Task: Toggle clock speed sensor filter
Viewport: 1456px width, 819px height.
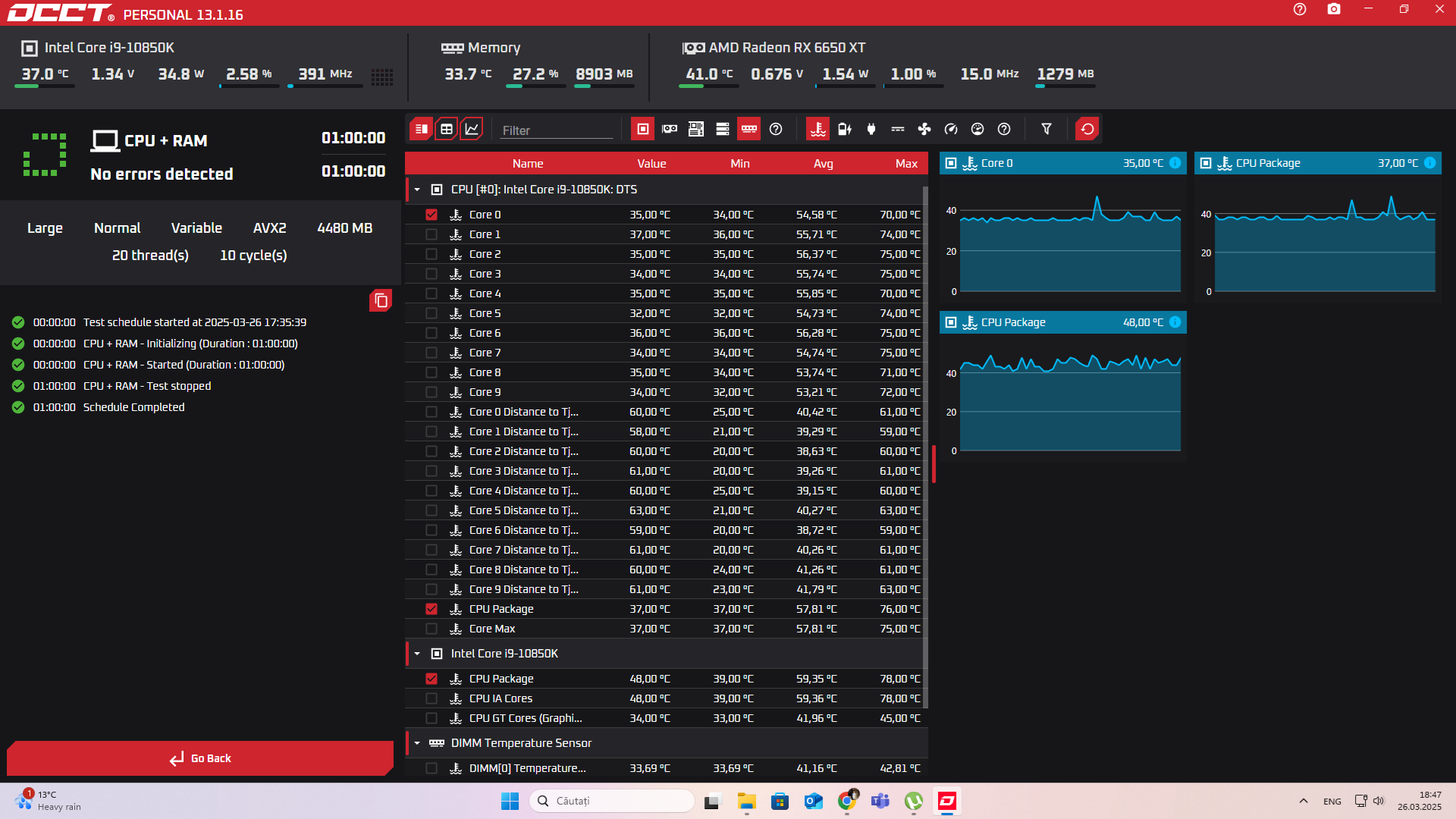Action: [951, 129]
